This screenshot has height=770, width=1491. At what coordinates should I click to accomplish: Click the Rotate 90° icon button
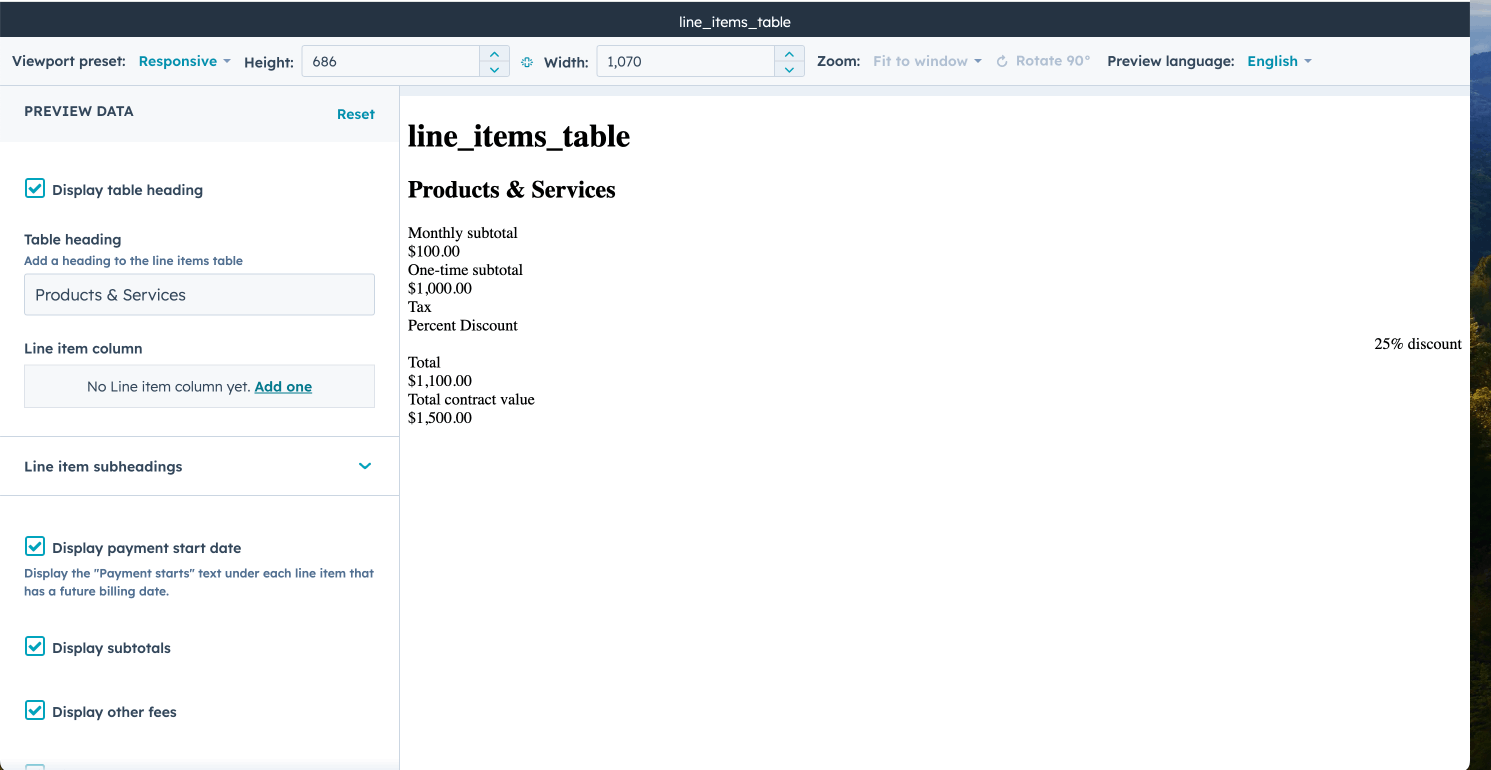[x=1043, y=61]
